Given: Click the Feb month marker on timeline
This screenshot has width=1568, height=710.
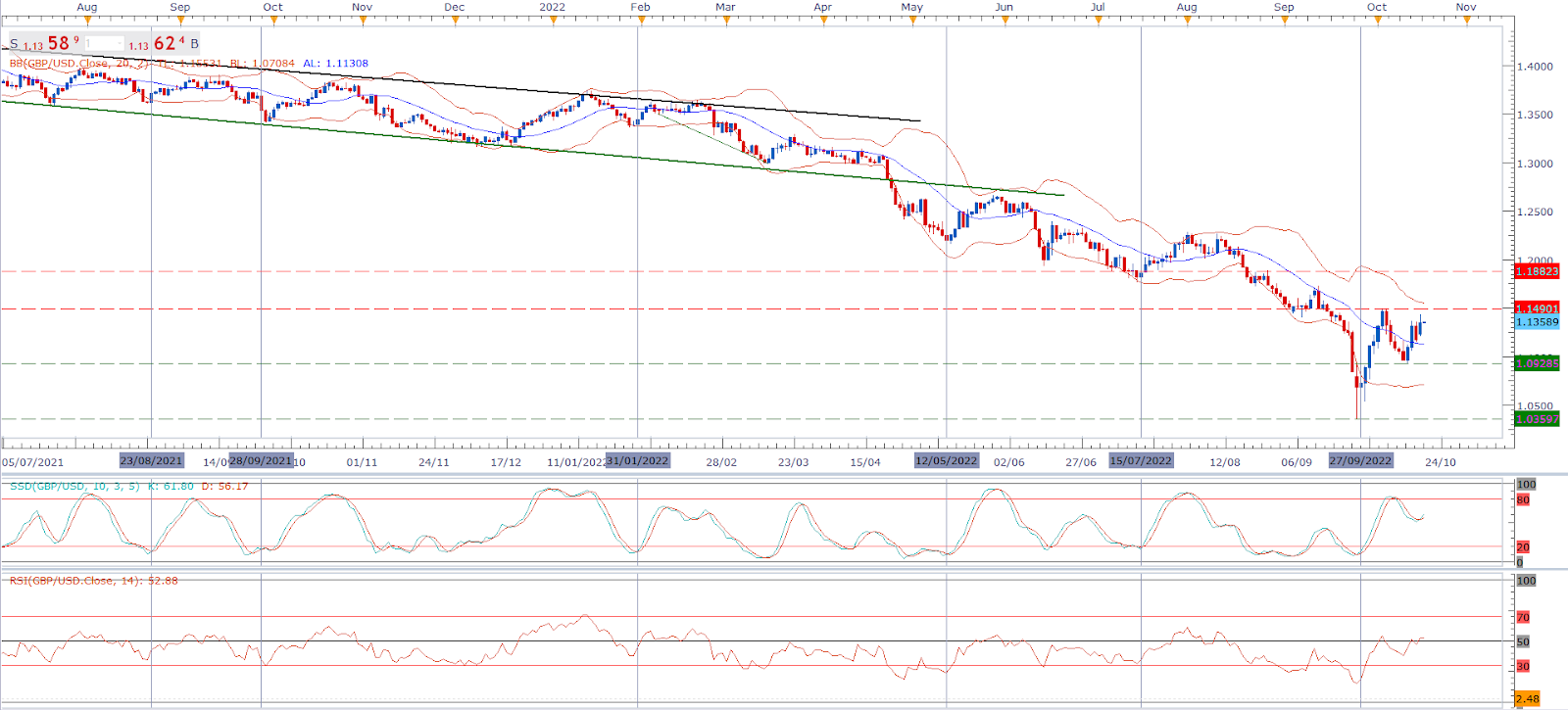Looking at the screenshot, I should coord(640,7).
